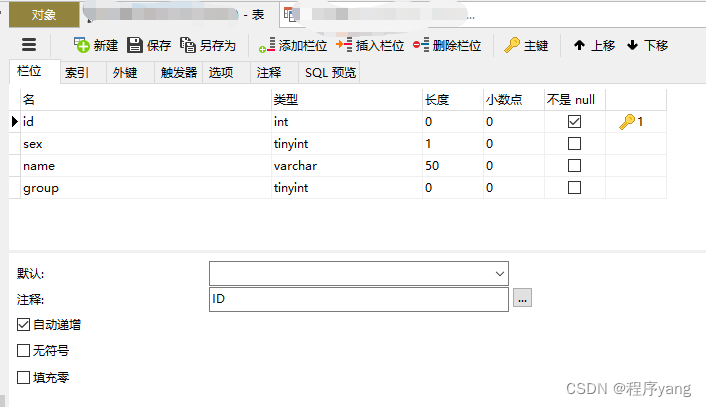
Task: Check 不是 null for name field
Action: point(574,166)
